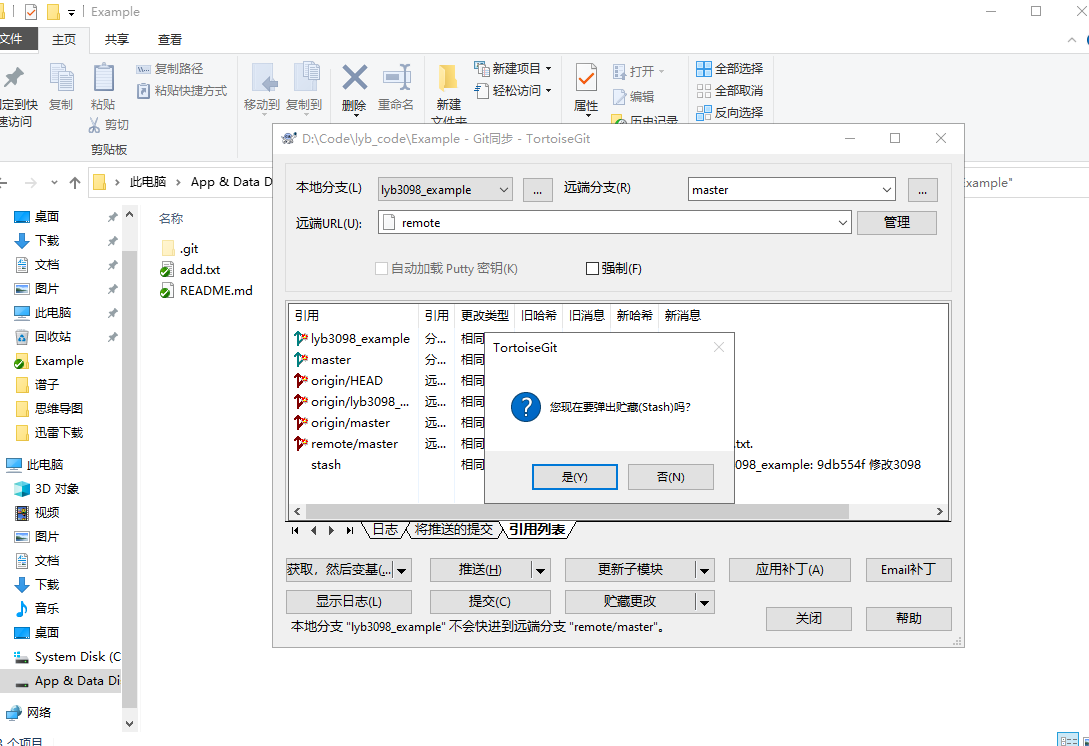Click 反向选择 in Explorer ribbon
The width and height of the screenshot is (1089, 746).
730,113
